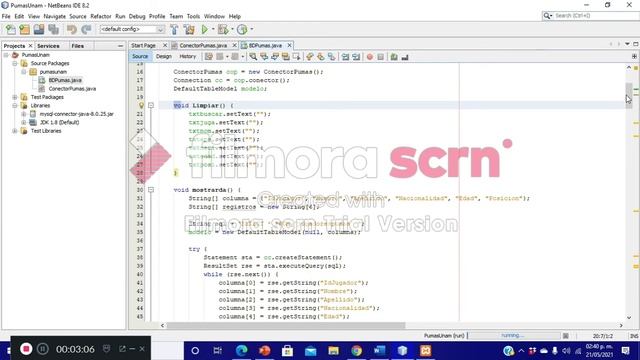This screenshot has height=360, width=640.
Task: Click the Last Edit icon in editor toolbar
Action: pos(209,57)
